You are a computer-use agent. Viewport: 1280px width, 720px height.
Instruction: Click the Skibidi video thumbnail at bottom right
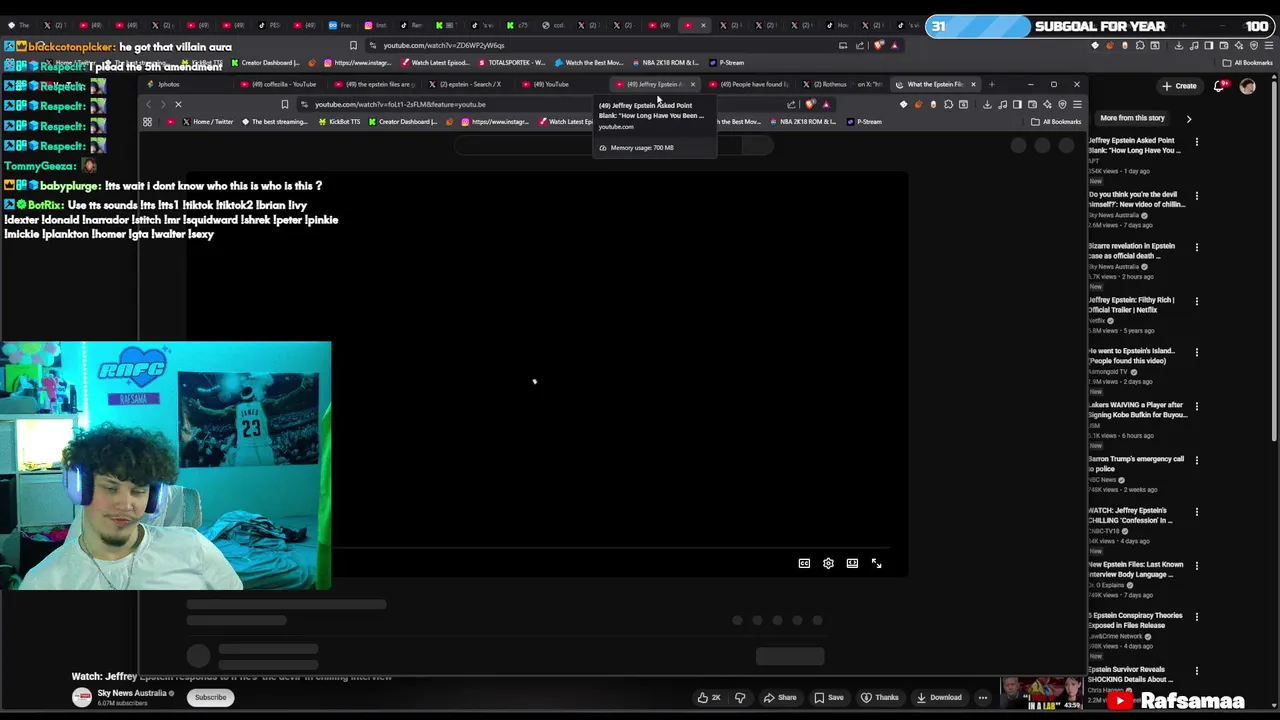click(x=1041, y=692)
